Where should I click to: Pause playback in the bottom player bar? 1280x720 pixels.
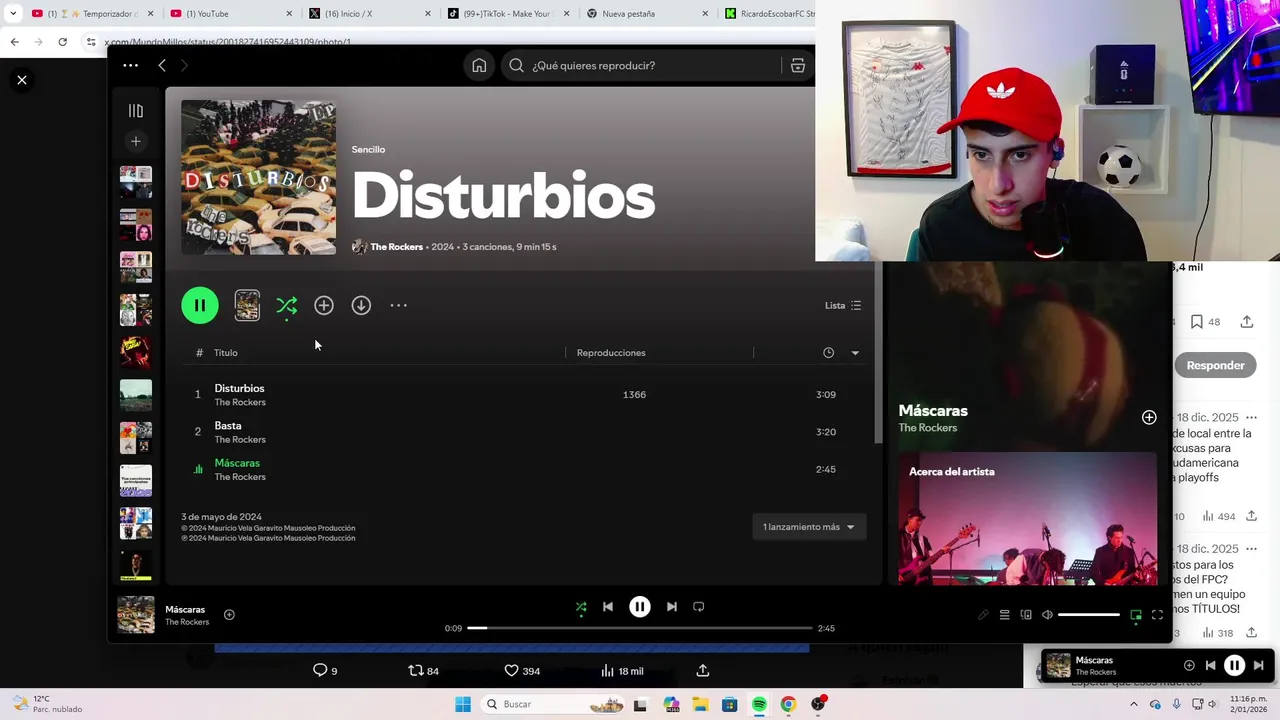[x=640, y=606]
